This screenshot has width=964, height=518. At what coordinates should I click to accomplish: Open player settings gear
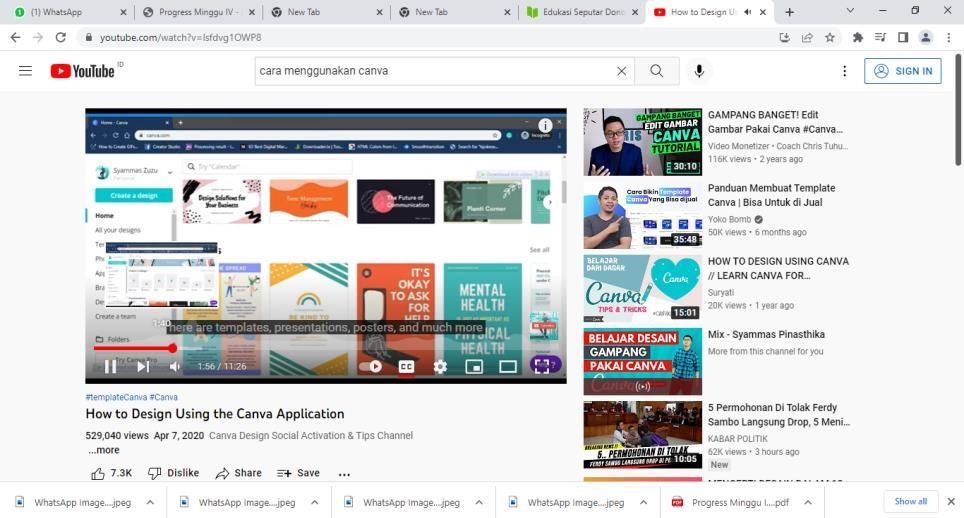(440, 367)
